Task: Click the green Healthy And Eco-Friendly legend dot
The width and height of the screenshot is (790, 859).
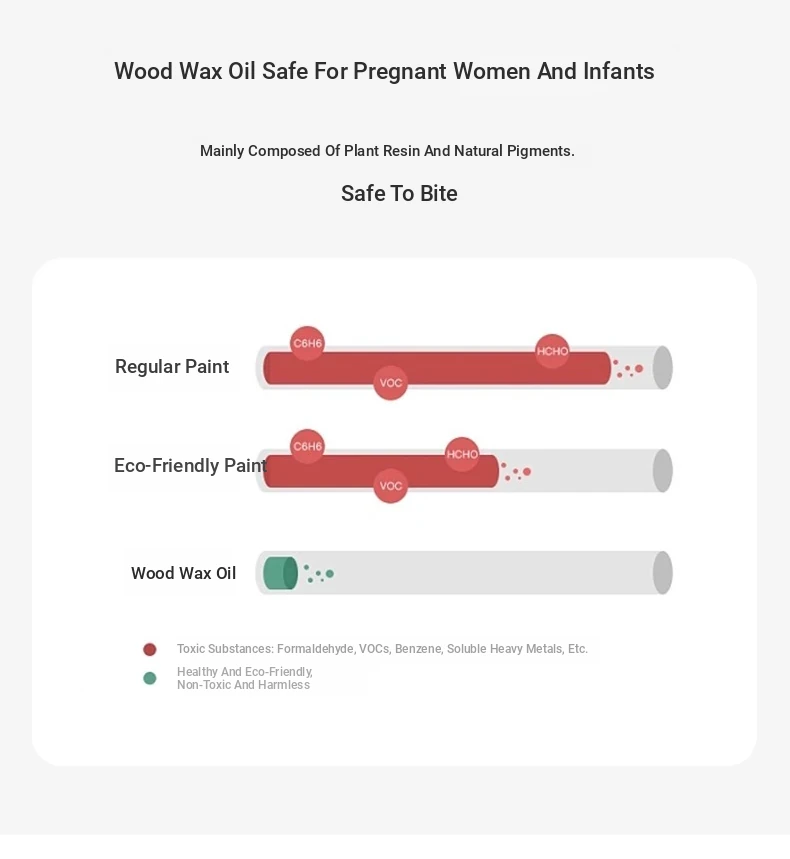Action: (150, 678)
